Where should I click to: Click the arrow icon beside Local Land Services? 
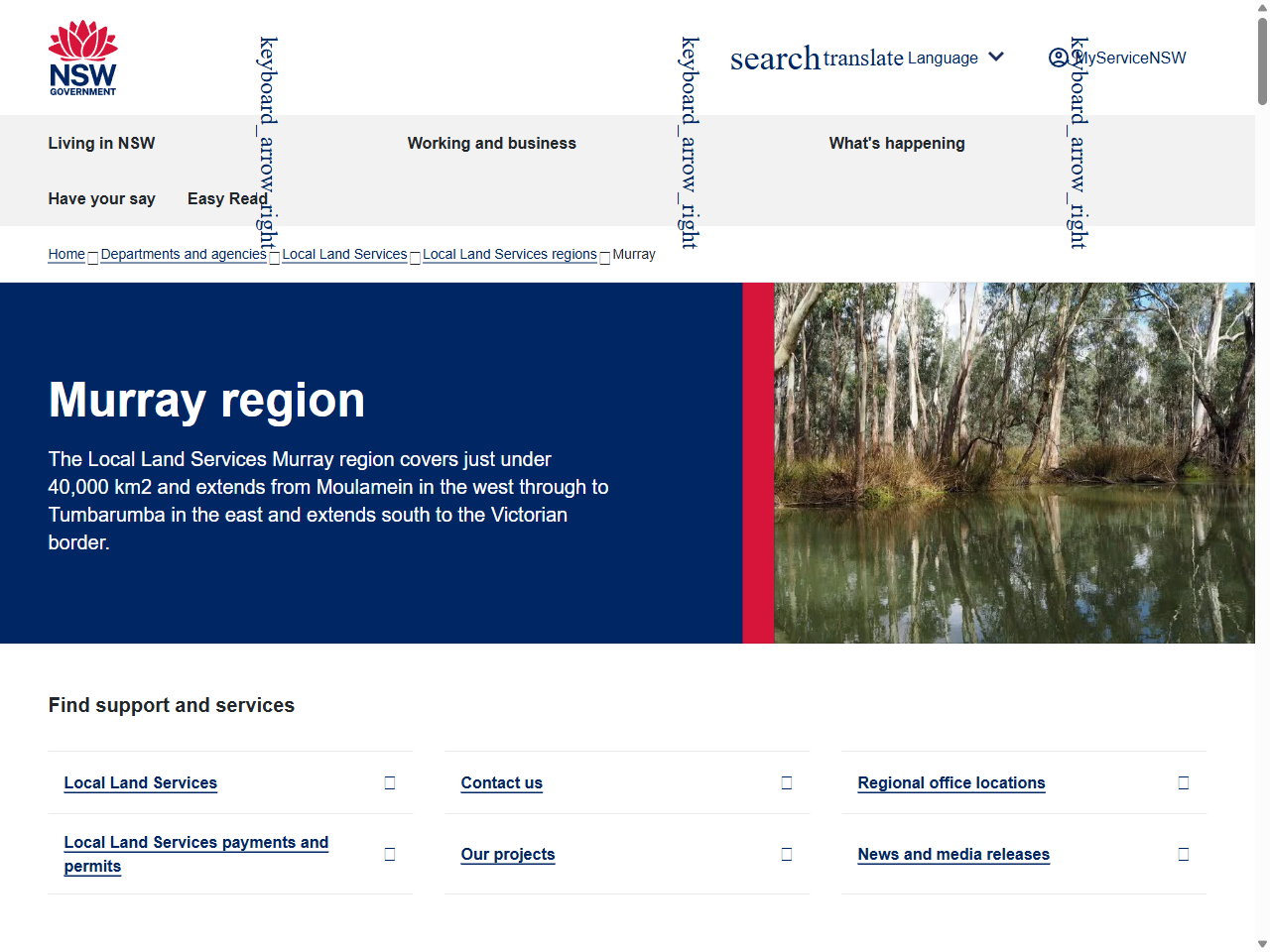coord(389,782)
